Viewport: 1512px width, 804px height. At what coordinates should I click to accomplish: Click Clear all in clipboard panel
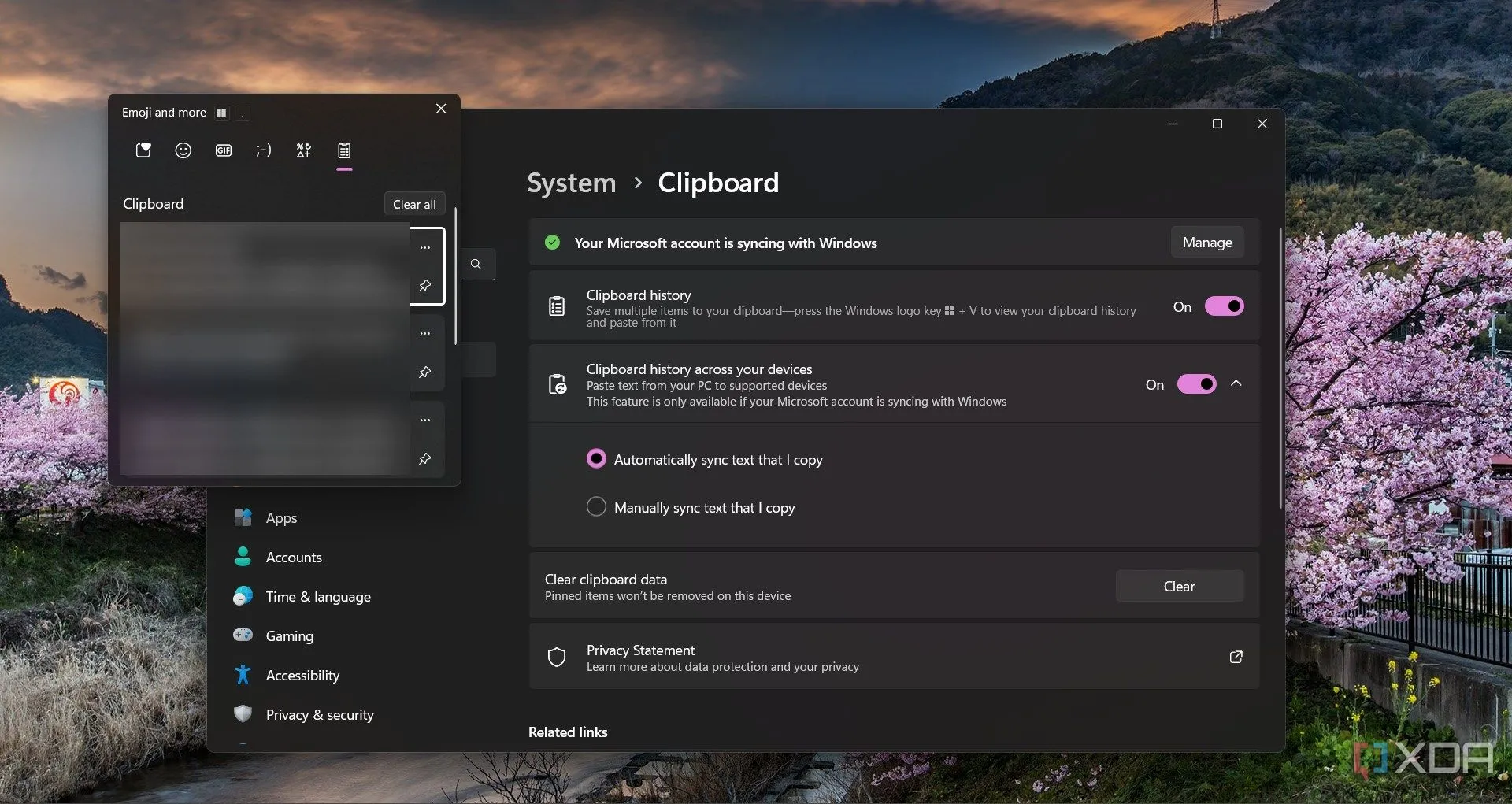(414, 205)
